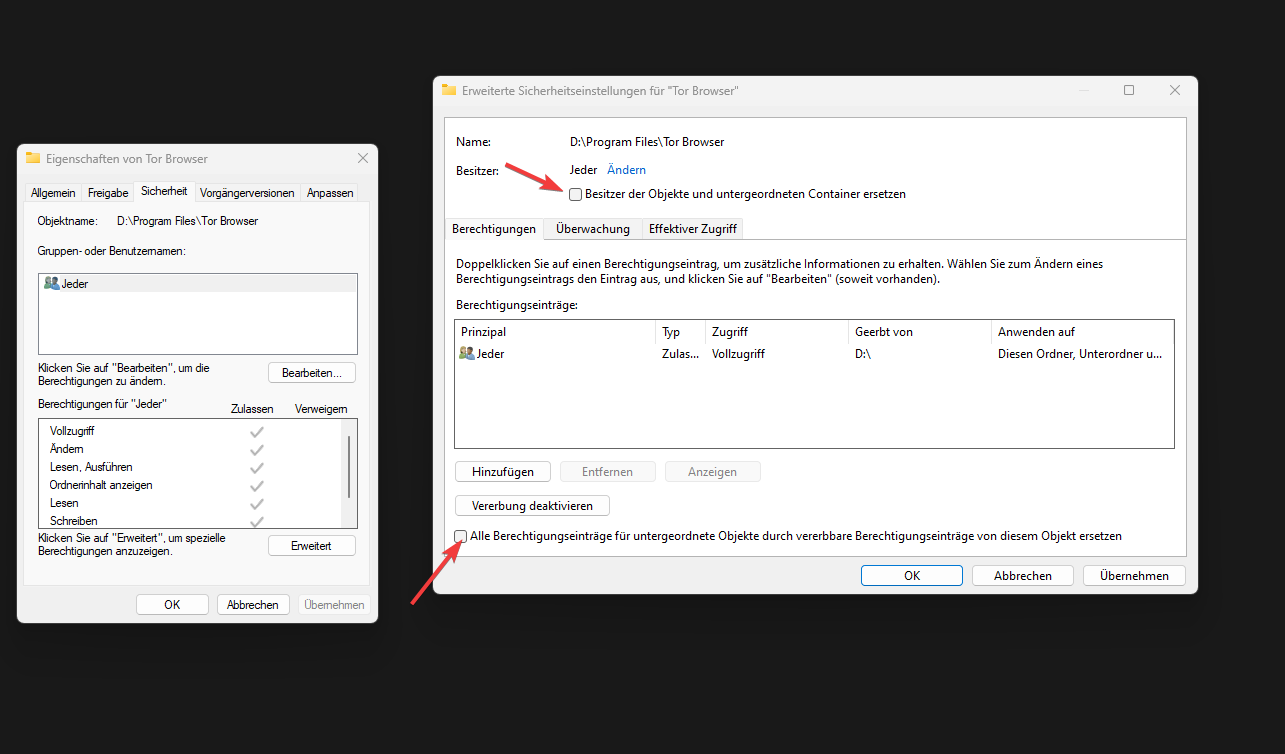Open Freigabe tab in properties window
The image size is (1285, 754).
(108, 193)
